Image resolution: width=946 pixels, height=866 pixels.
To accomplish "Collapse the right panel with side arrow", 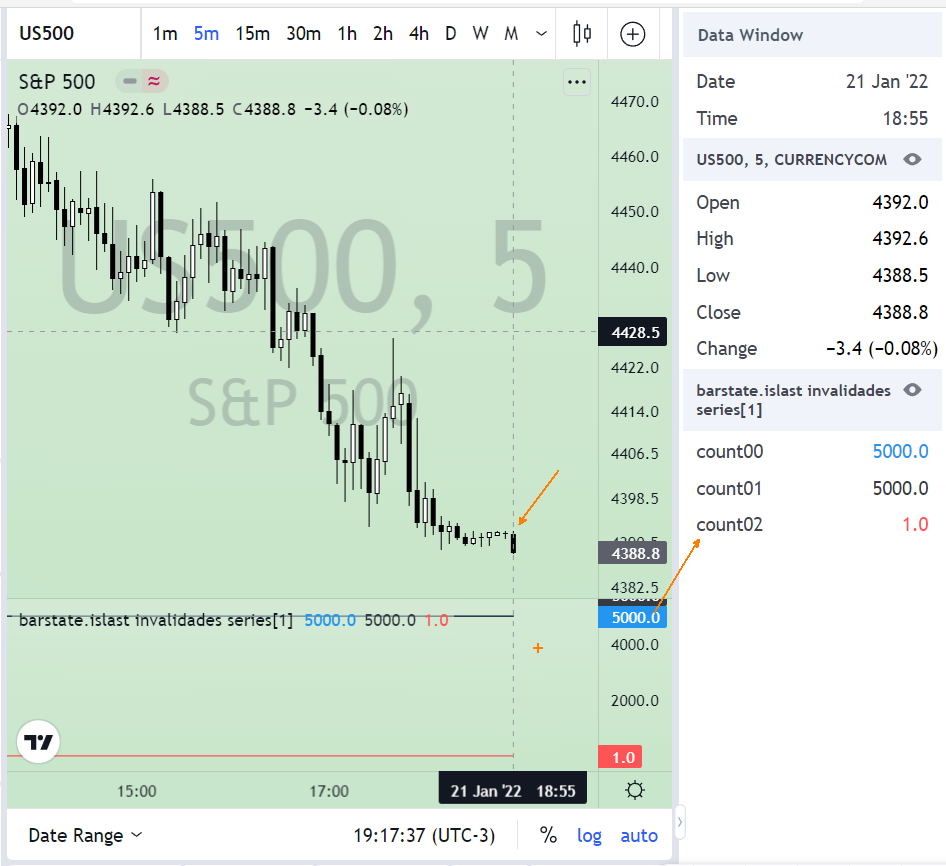I will [680, 822].
